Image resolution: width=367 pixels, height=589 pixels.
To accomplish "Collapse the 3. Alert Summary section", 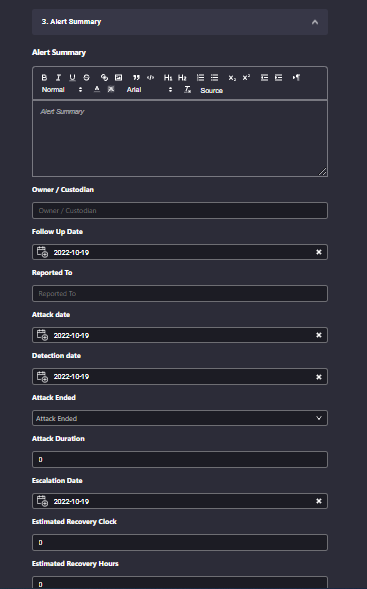I will 315,22.
